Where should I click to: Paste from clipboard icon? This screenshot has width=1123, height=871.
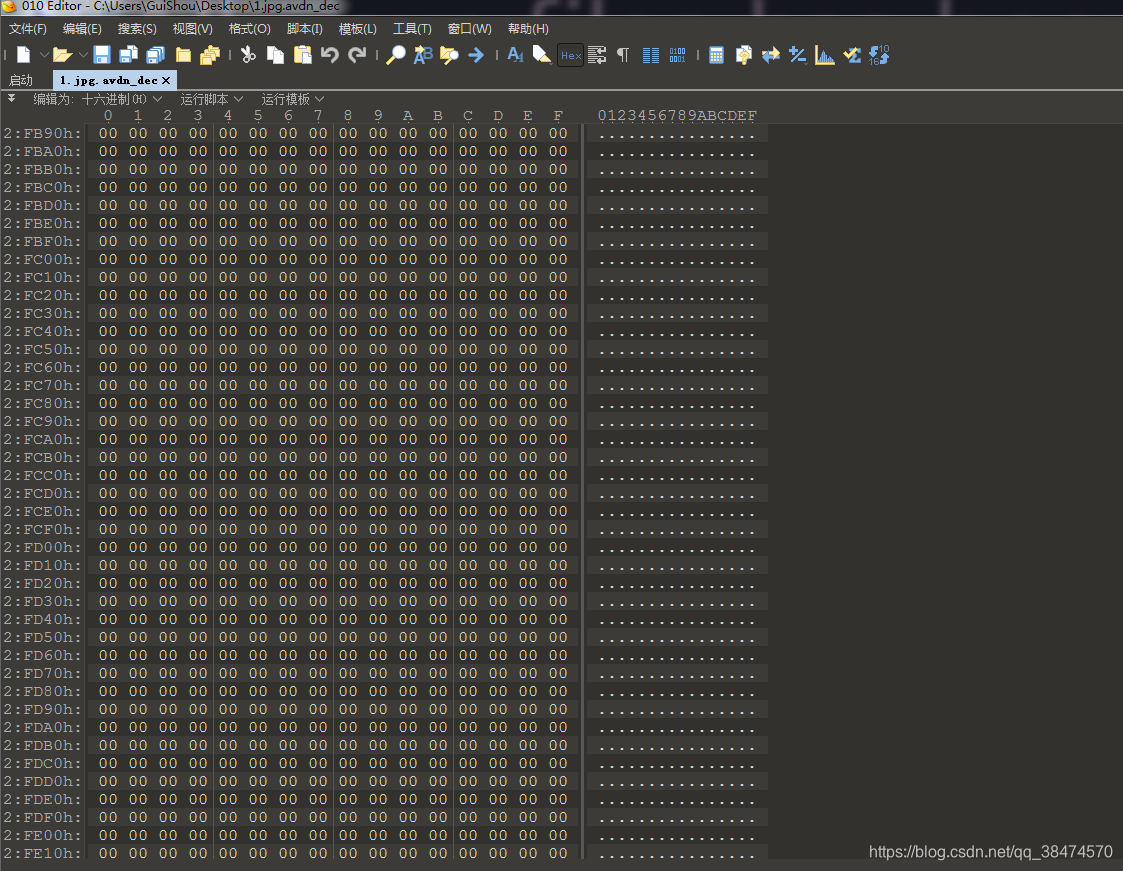[303, 55]
